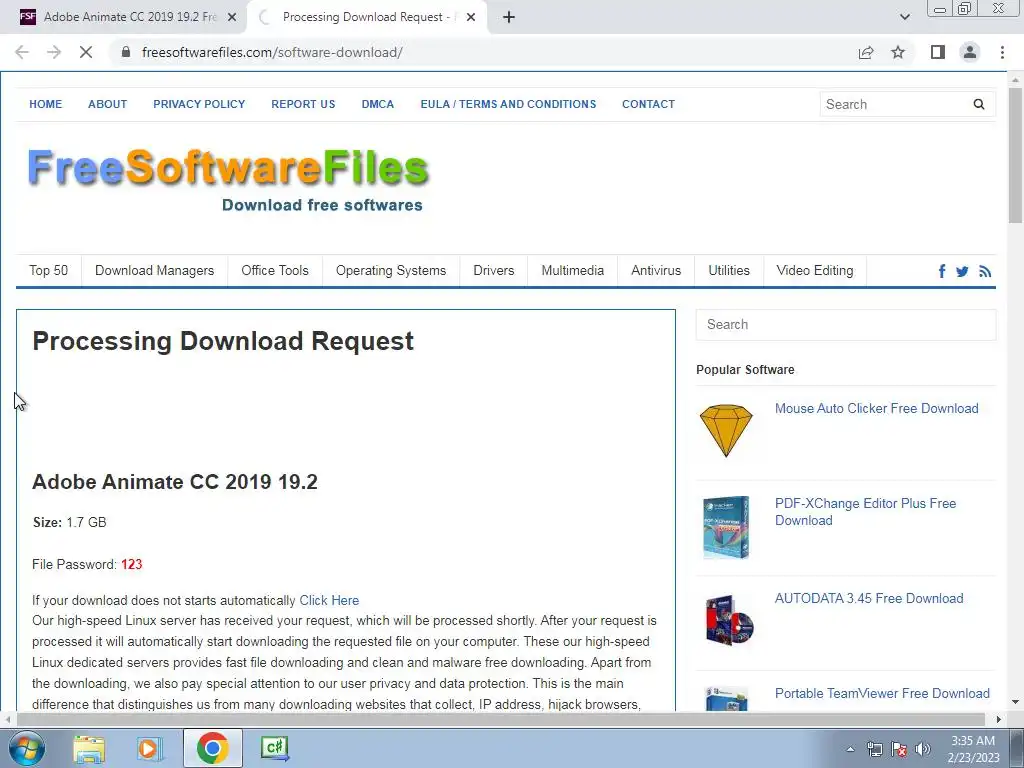Open the tab search chevron
Viewport: 1024px width, 768px height.
pyautogui.click(x=904, y=17)
